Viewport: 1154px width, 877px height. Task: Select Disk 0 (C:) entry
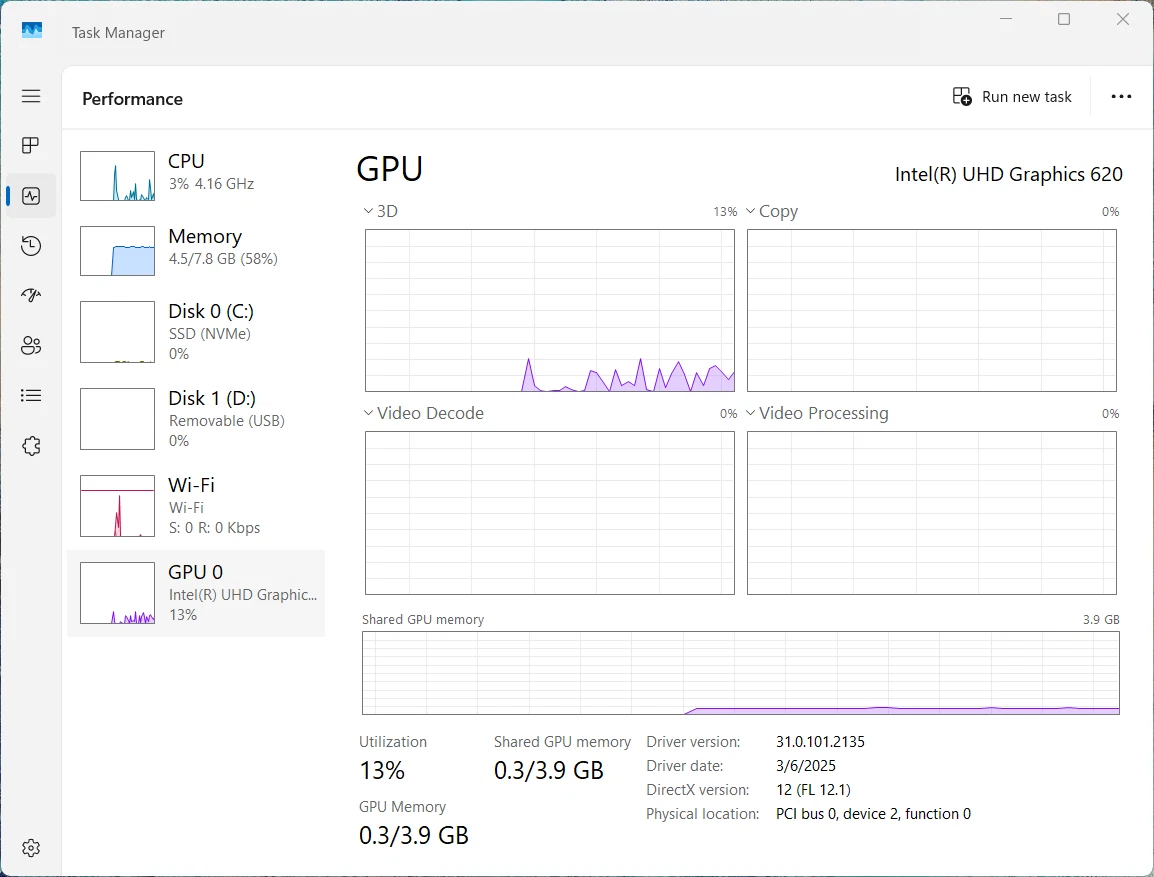(196, 332)
